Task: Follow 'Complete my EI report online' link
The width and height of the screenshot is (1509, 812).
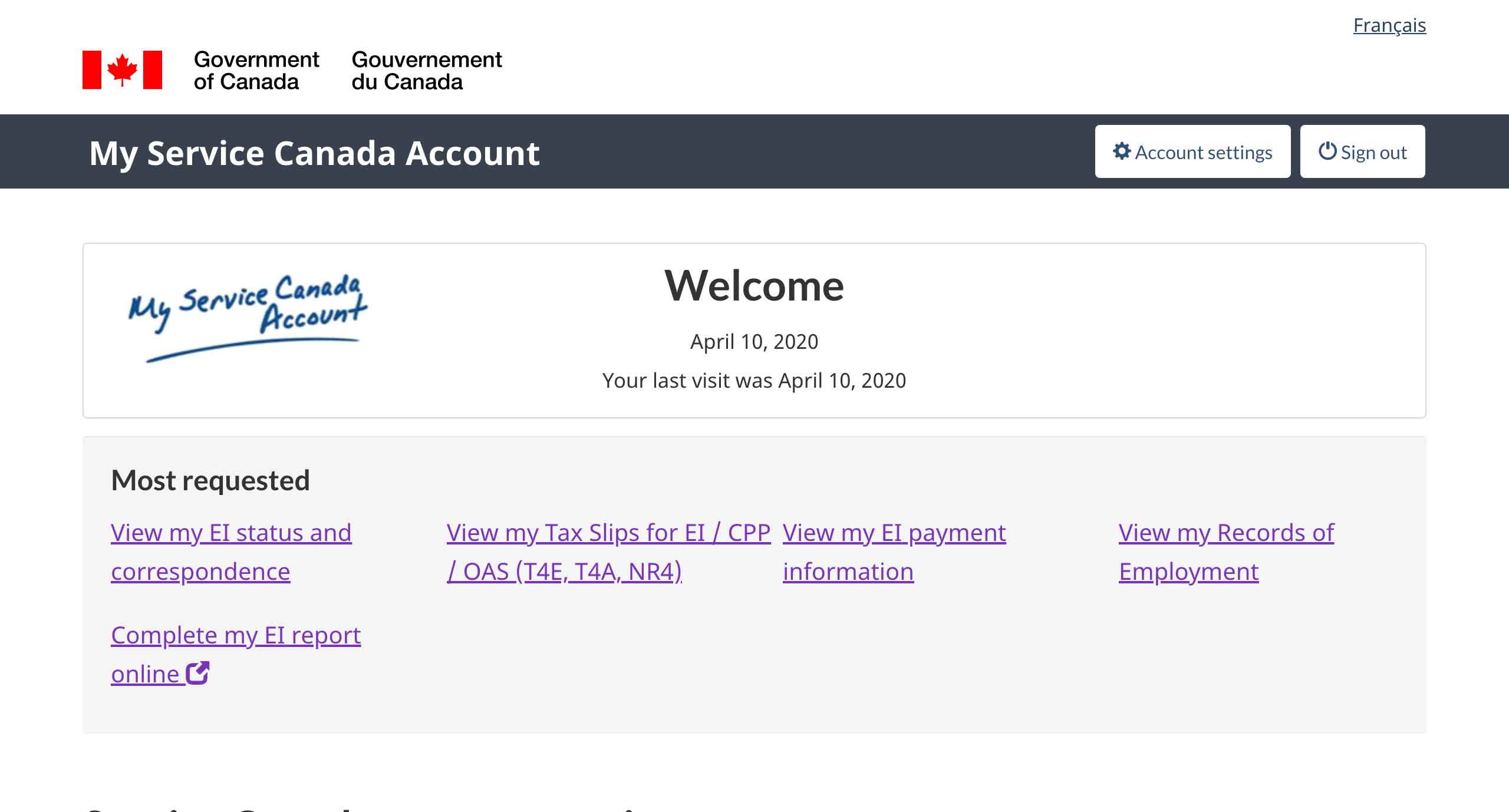Action: [235, 636]
